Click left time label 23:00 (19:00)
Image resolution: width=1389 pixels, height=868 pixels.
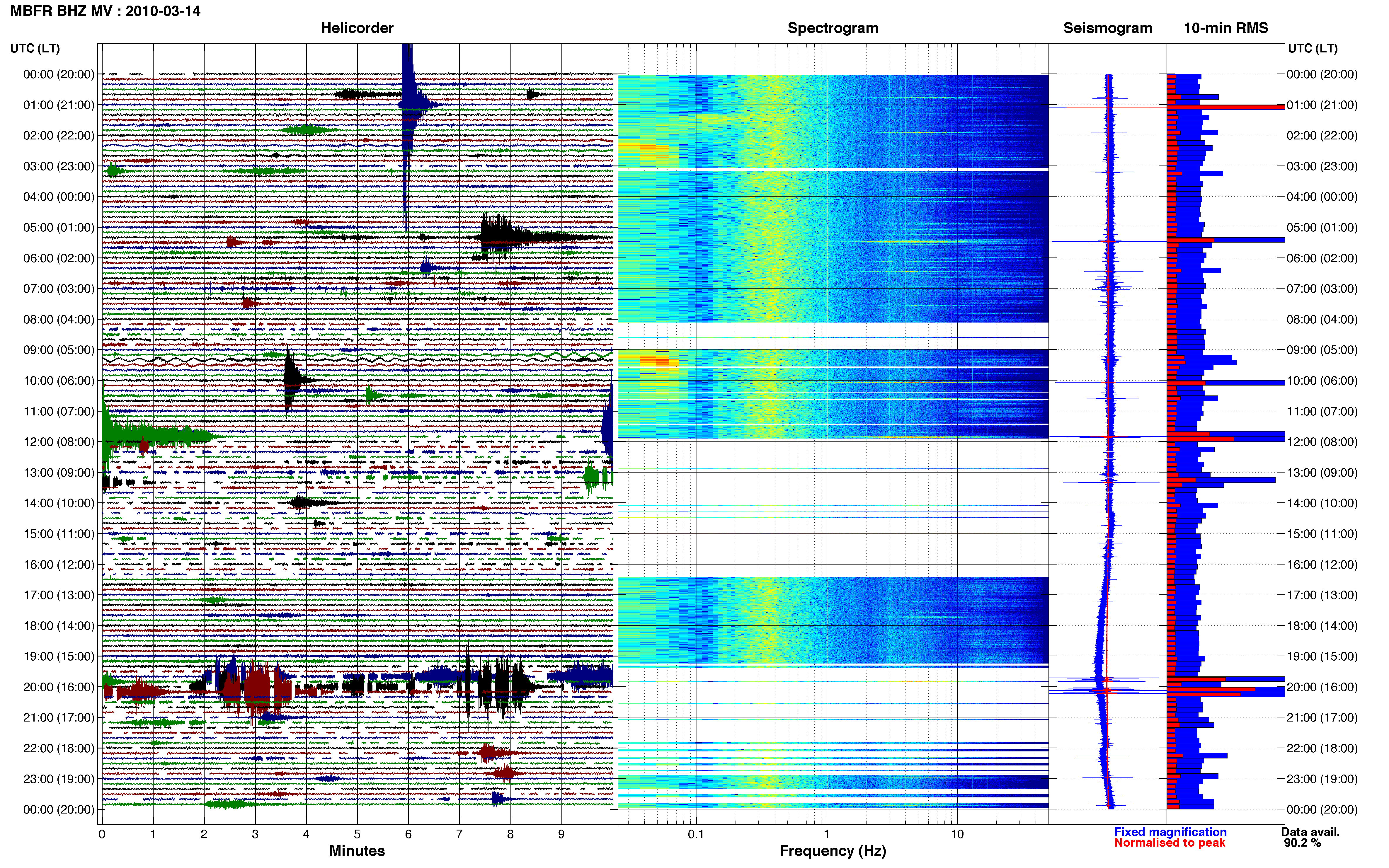(59, 779)
